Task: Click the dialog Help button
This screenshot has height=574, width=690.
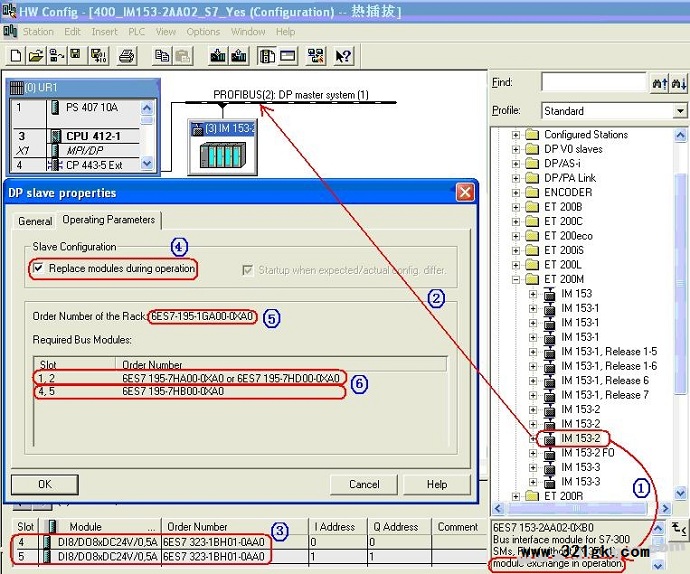Action: coord(437,484)
